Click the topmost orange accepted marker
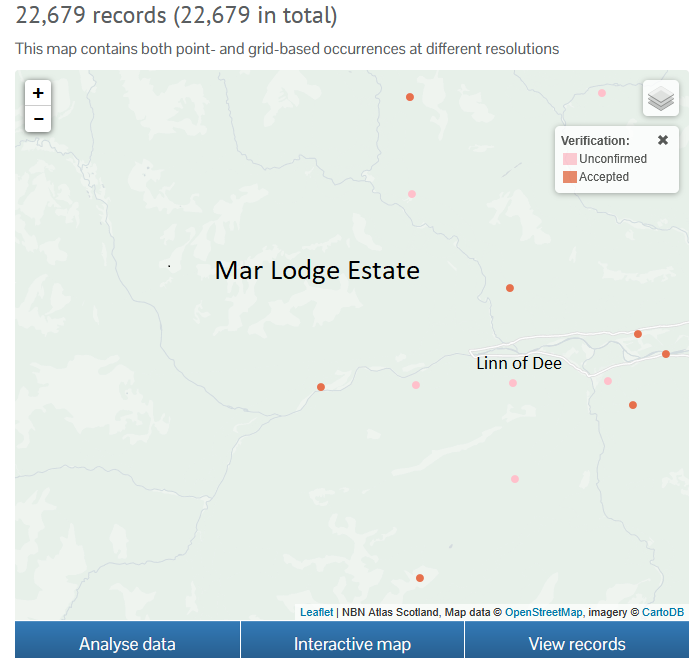The image size is (691, 658). click(x=410, y=97)
